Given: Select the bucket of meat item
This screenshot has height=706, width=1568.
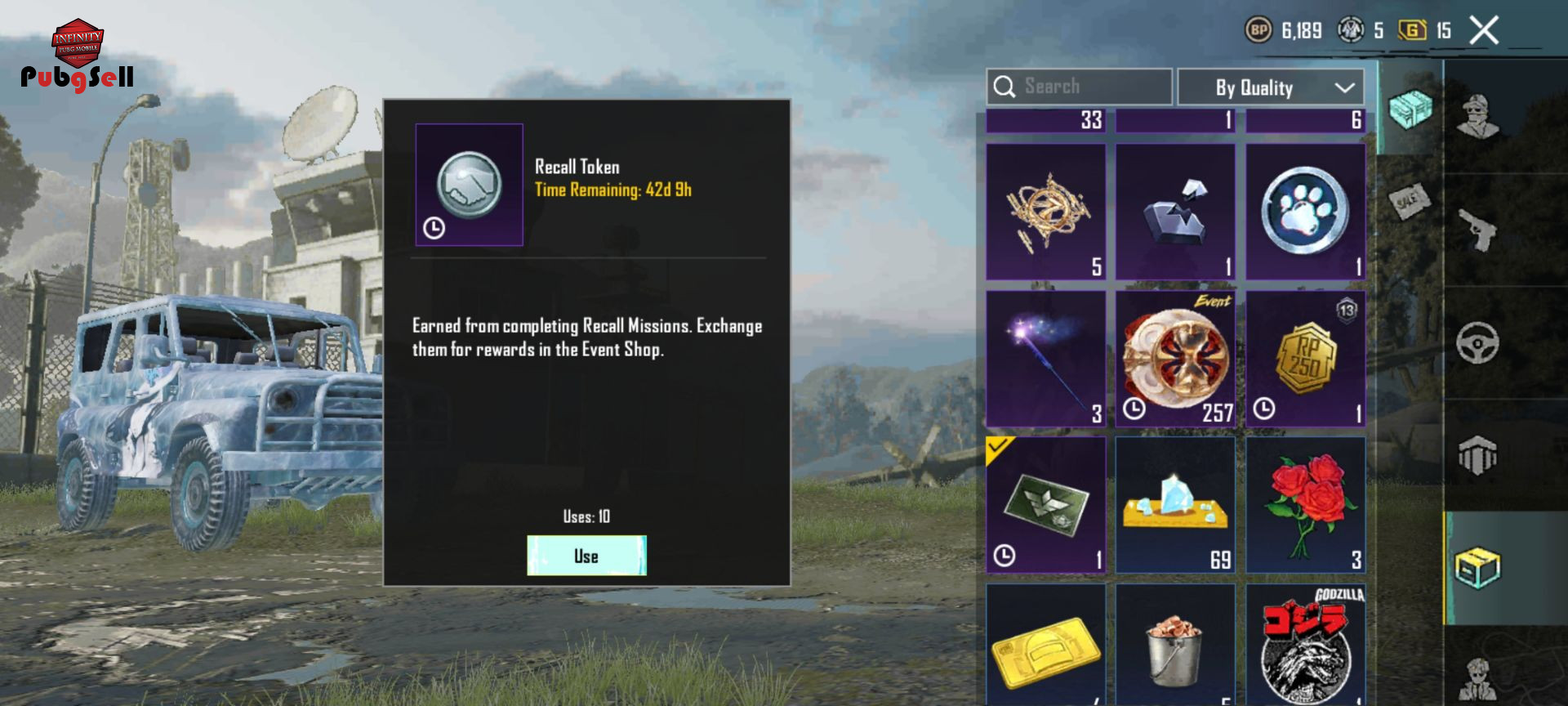Looking at the screenshot, I should [1175, 645].
